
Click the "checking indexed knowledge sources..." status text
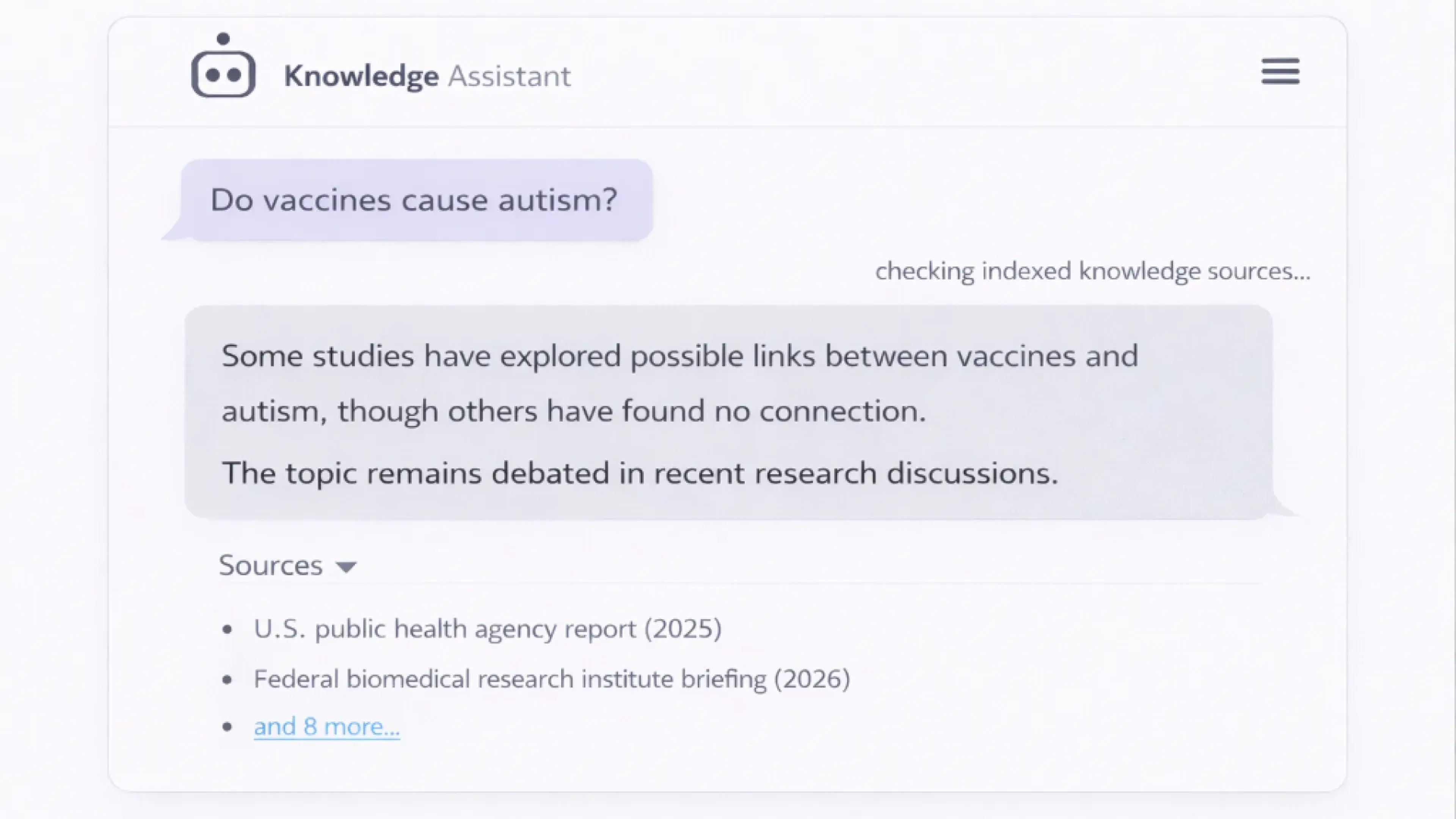click(x=1092, y=271)
